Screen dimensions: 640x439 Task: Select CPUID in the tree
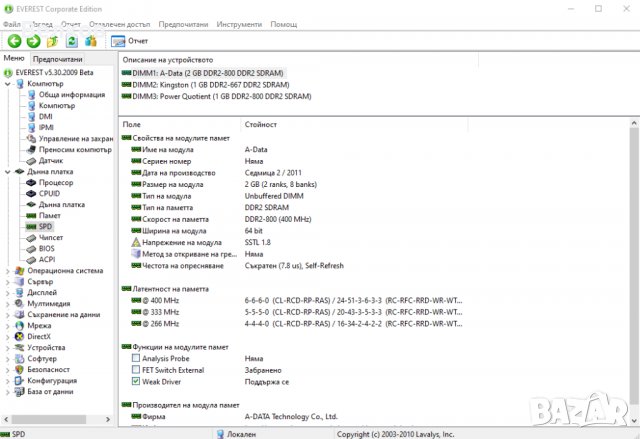[52, 194]
